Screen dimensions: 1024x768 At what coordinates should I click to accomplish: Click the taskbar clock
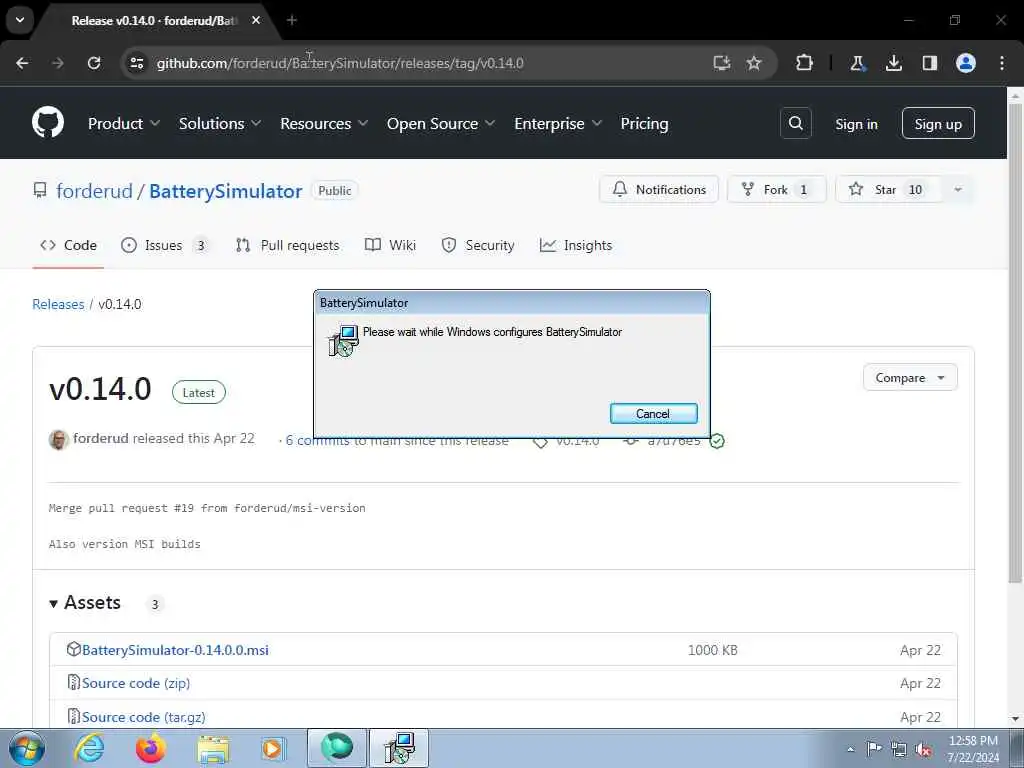pyautogui.click(x=972, y=749)
